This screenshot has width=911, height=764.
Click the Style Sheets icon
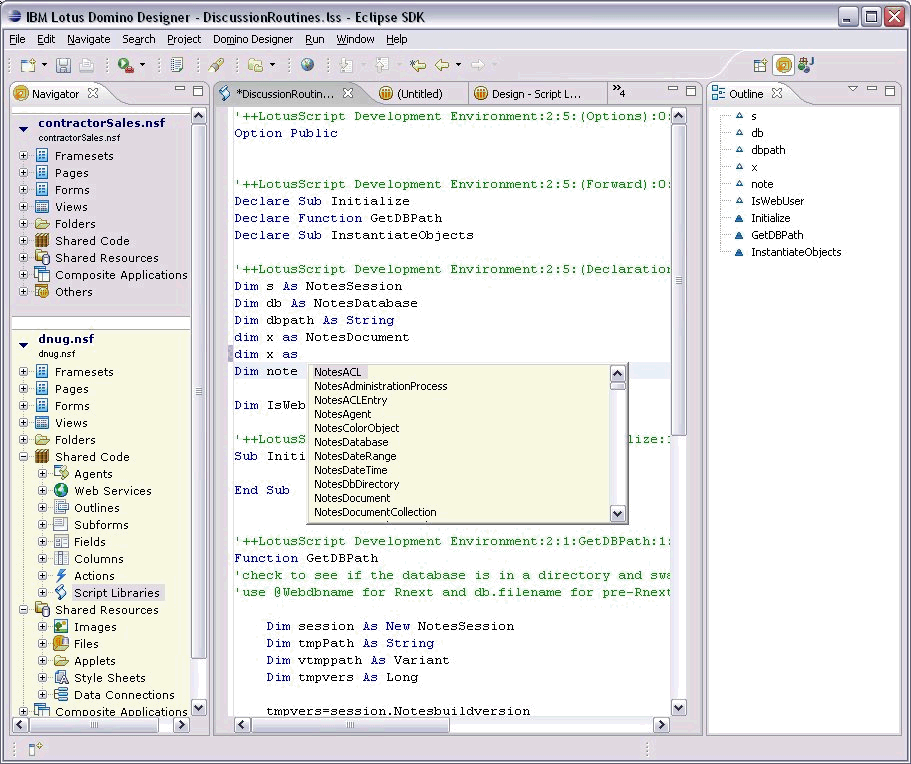pyautogui.click(x=61, y=677)
